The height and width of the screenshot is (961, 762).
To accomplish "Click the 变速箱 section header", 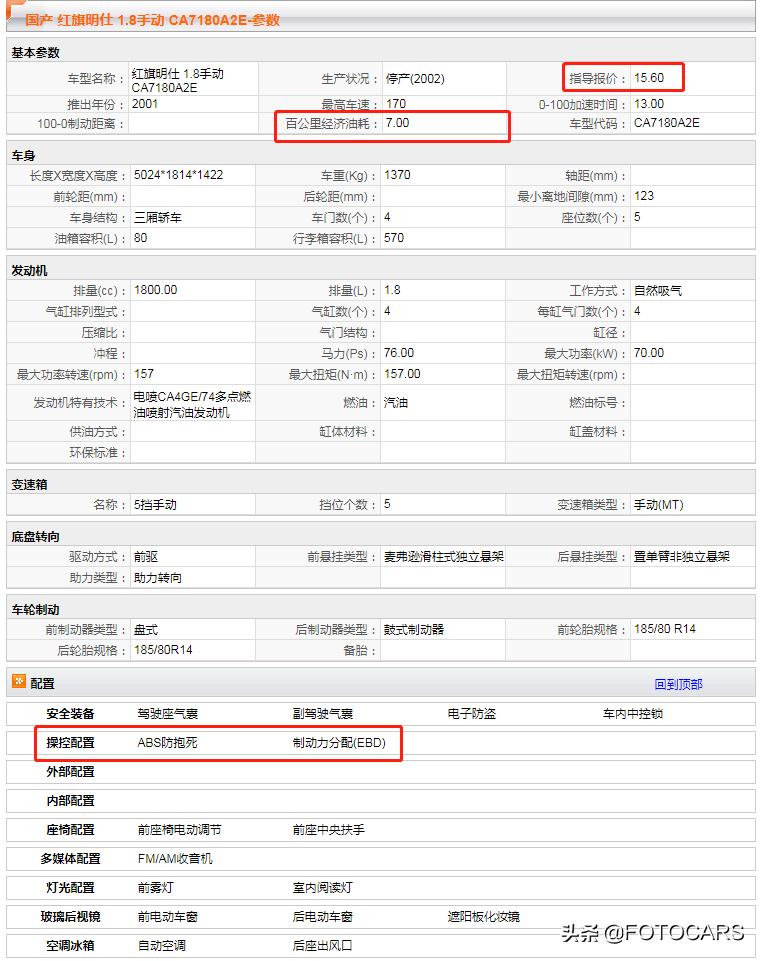I will tap(29, 484).
